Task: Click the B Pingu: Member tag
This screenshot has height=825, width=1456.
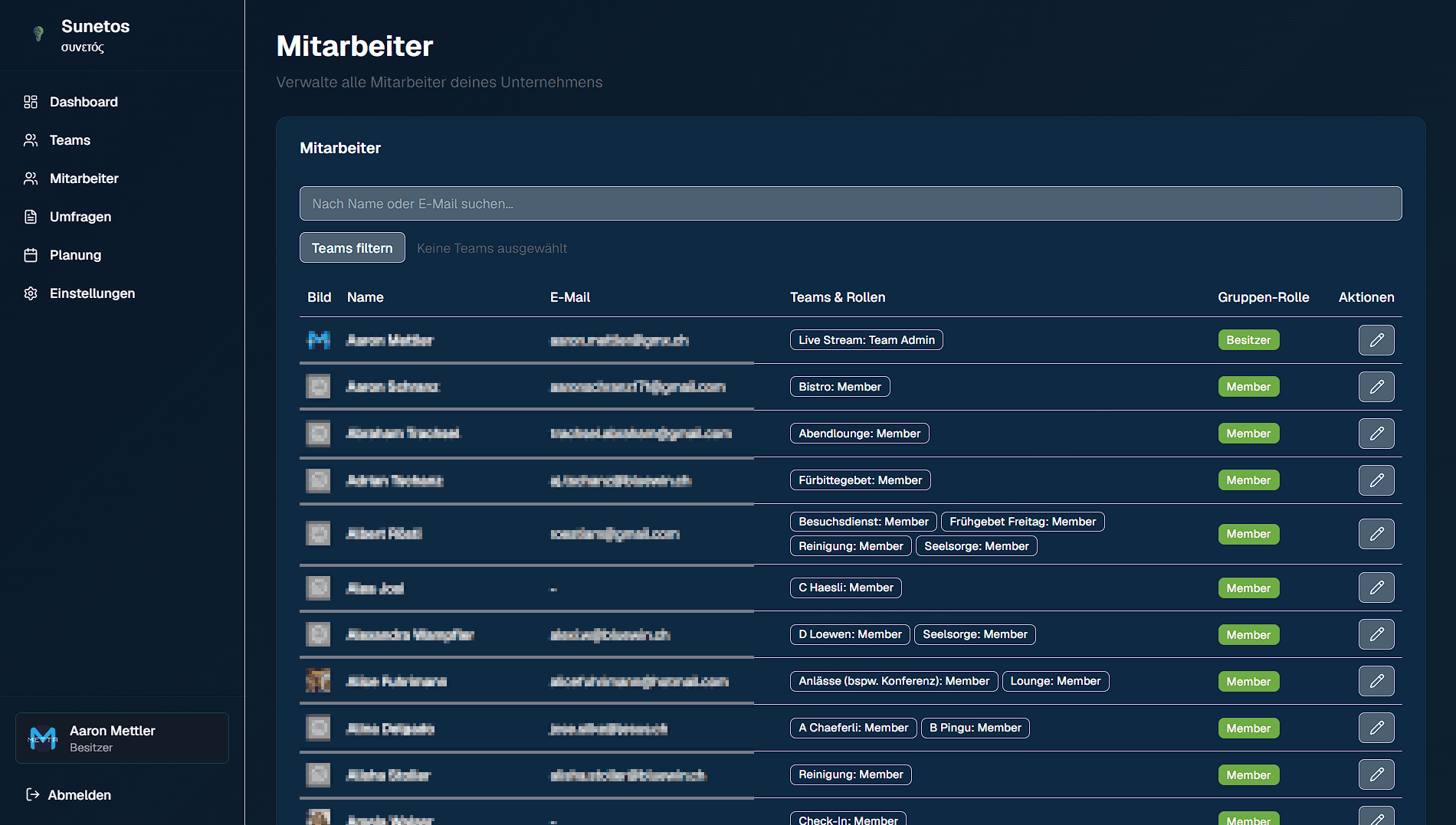Action: (x=976, y=728)
